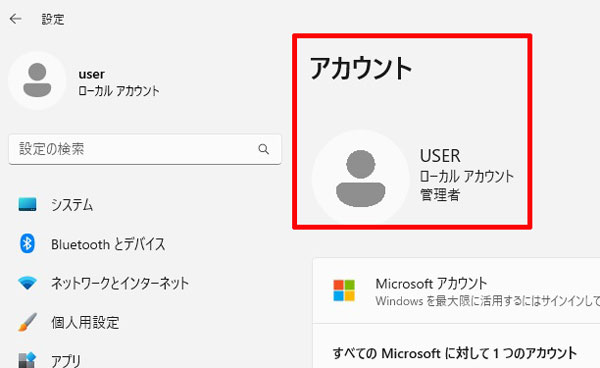This screenshot has height=368, width=600.
Task: Click sidebar user name 'user'
Action: tap(91, 74)
